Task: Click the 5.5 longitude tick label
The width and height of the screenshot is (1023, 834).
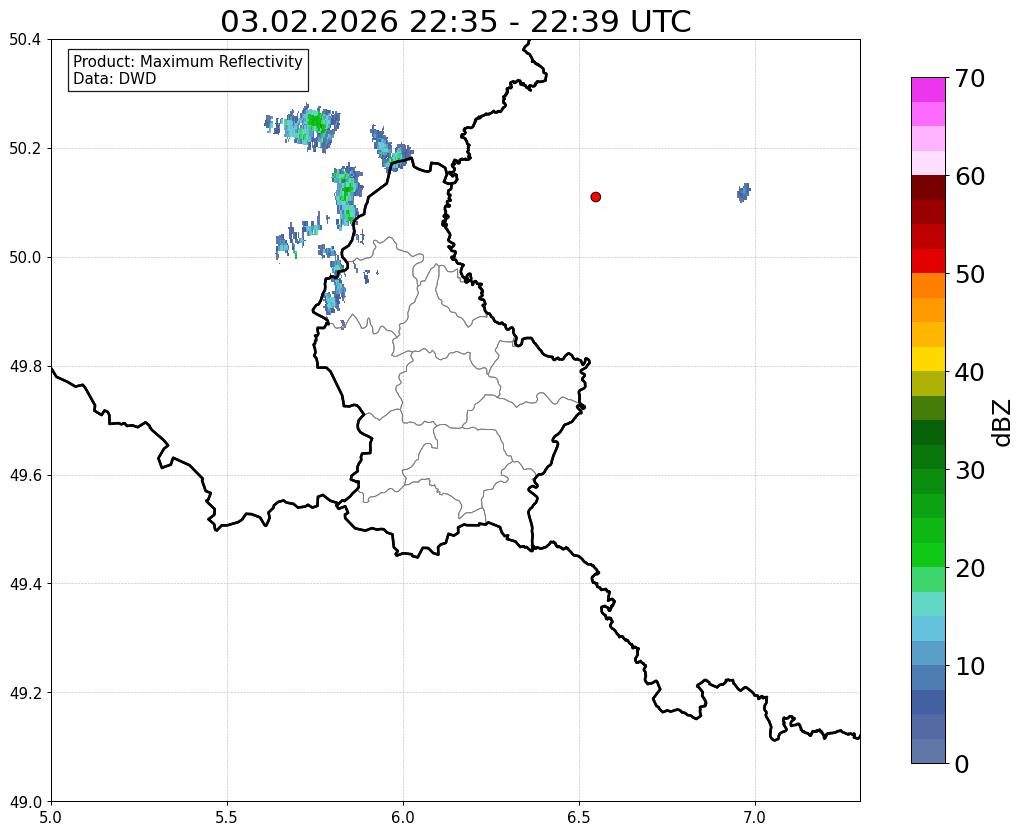Action: 227,817
